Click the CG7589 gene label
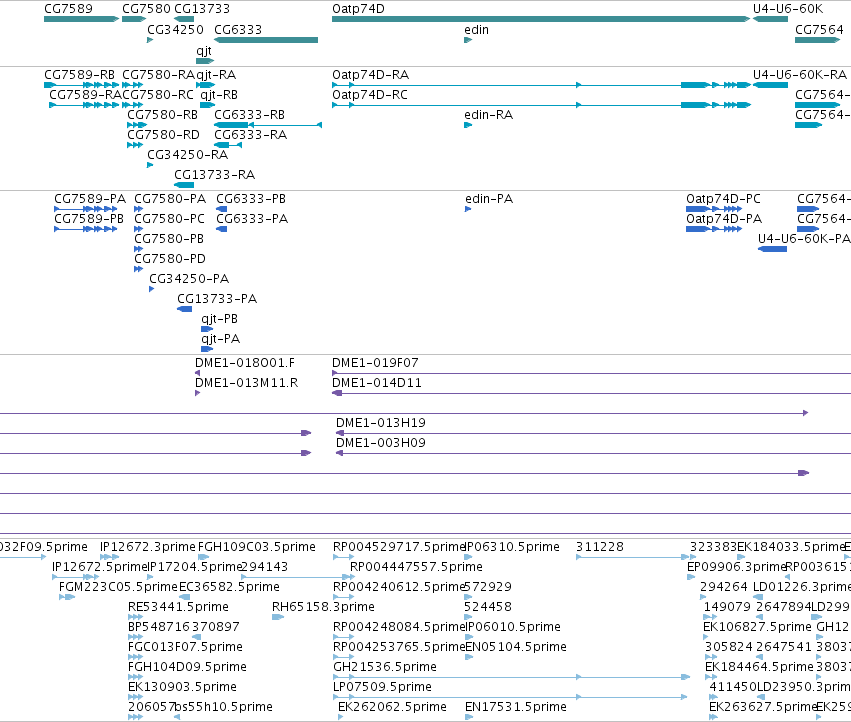 68,9
